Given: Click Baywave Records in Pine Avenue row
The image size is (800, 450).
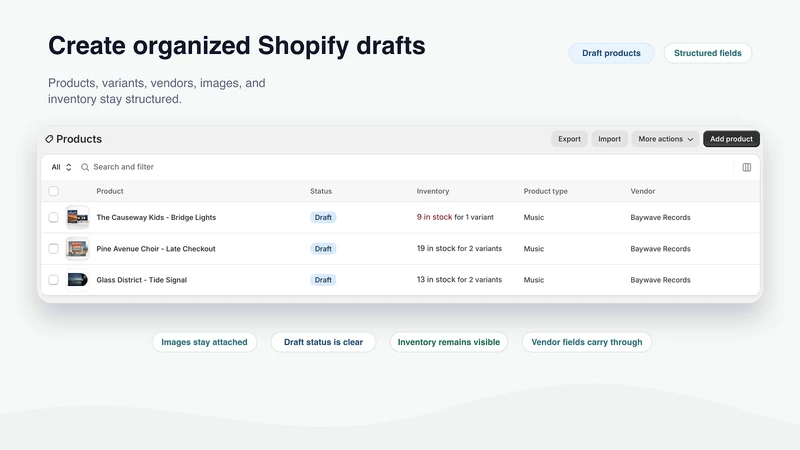Looking at the screenshot, I should (660, 248).
